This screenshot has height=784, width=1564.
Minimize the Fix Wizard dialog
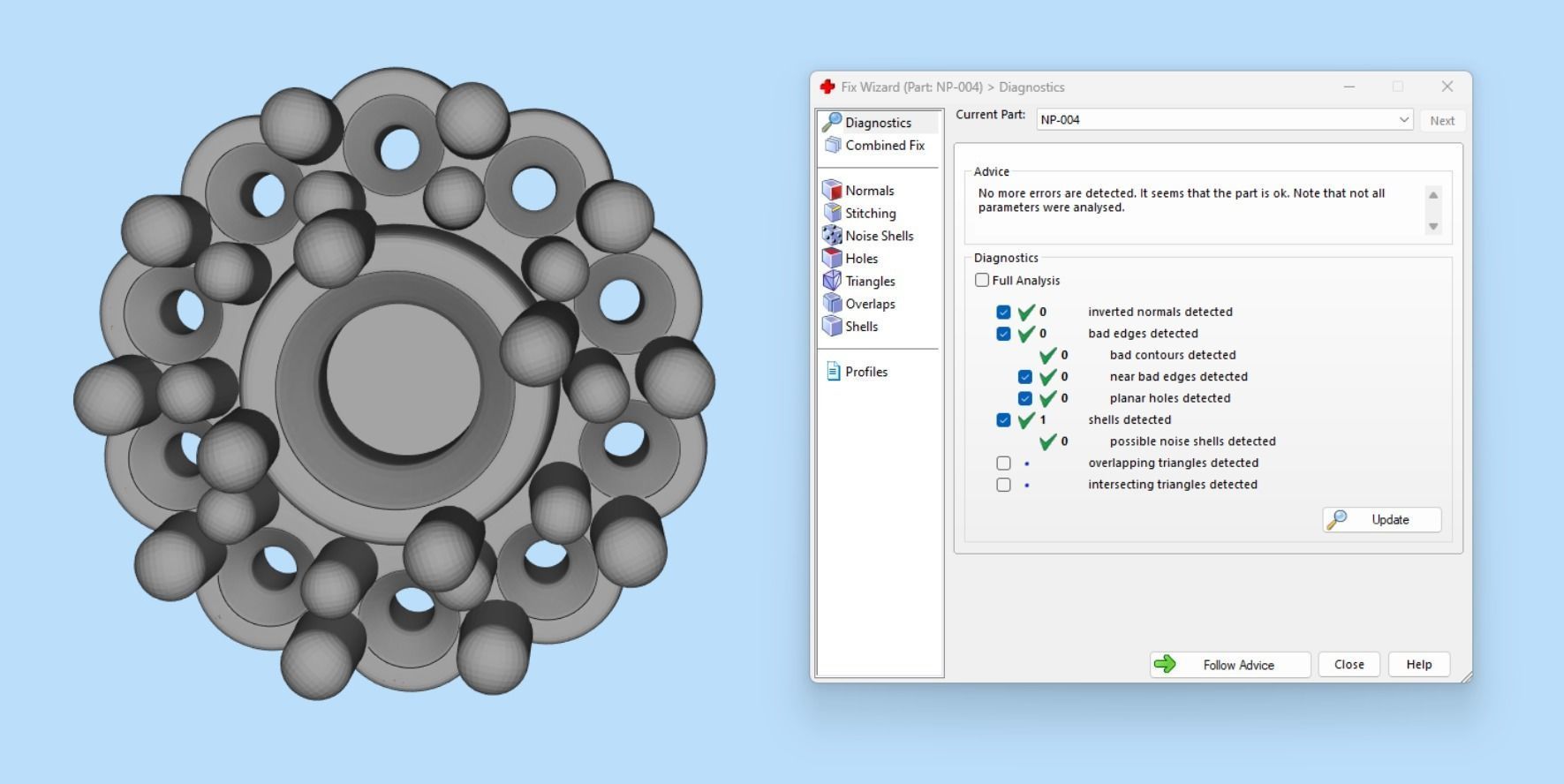(1349, 87)
